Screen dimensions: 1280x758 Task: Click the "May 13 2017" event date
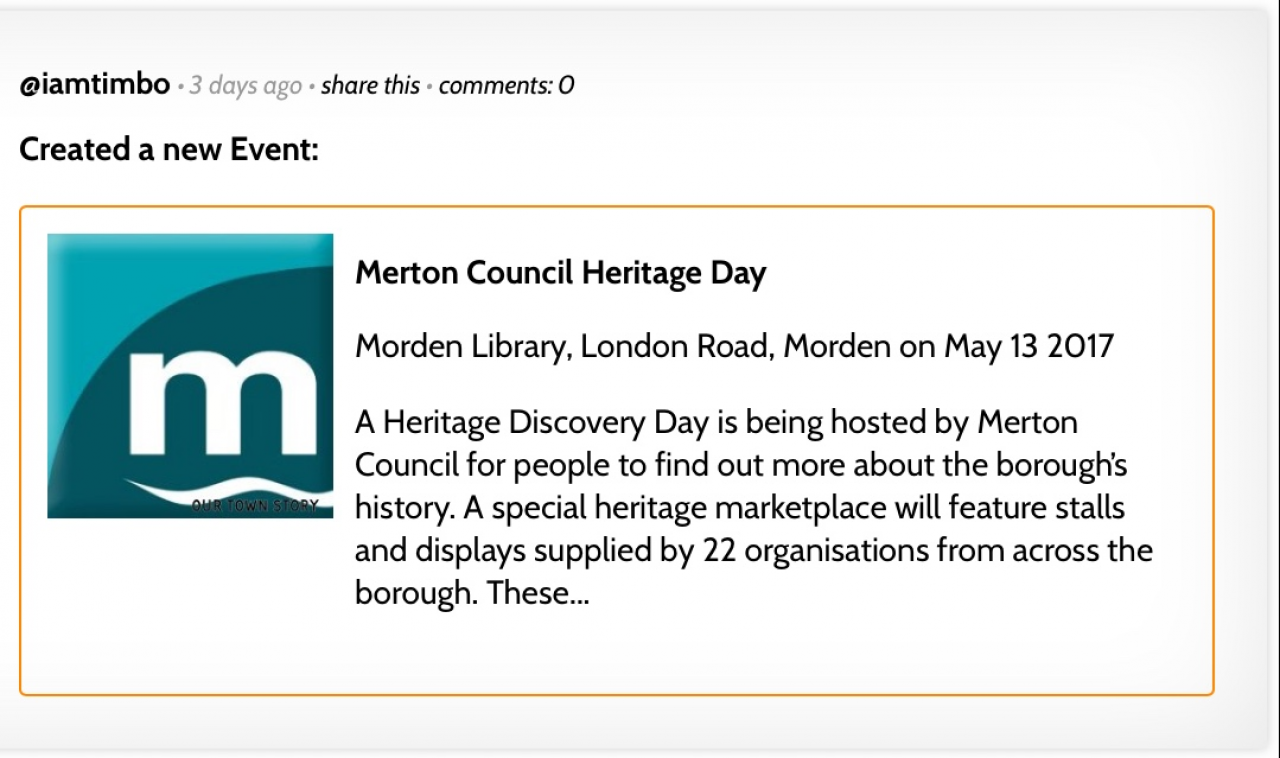pyautogui.click(x=1028, y=347)
